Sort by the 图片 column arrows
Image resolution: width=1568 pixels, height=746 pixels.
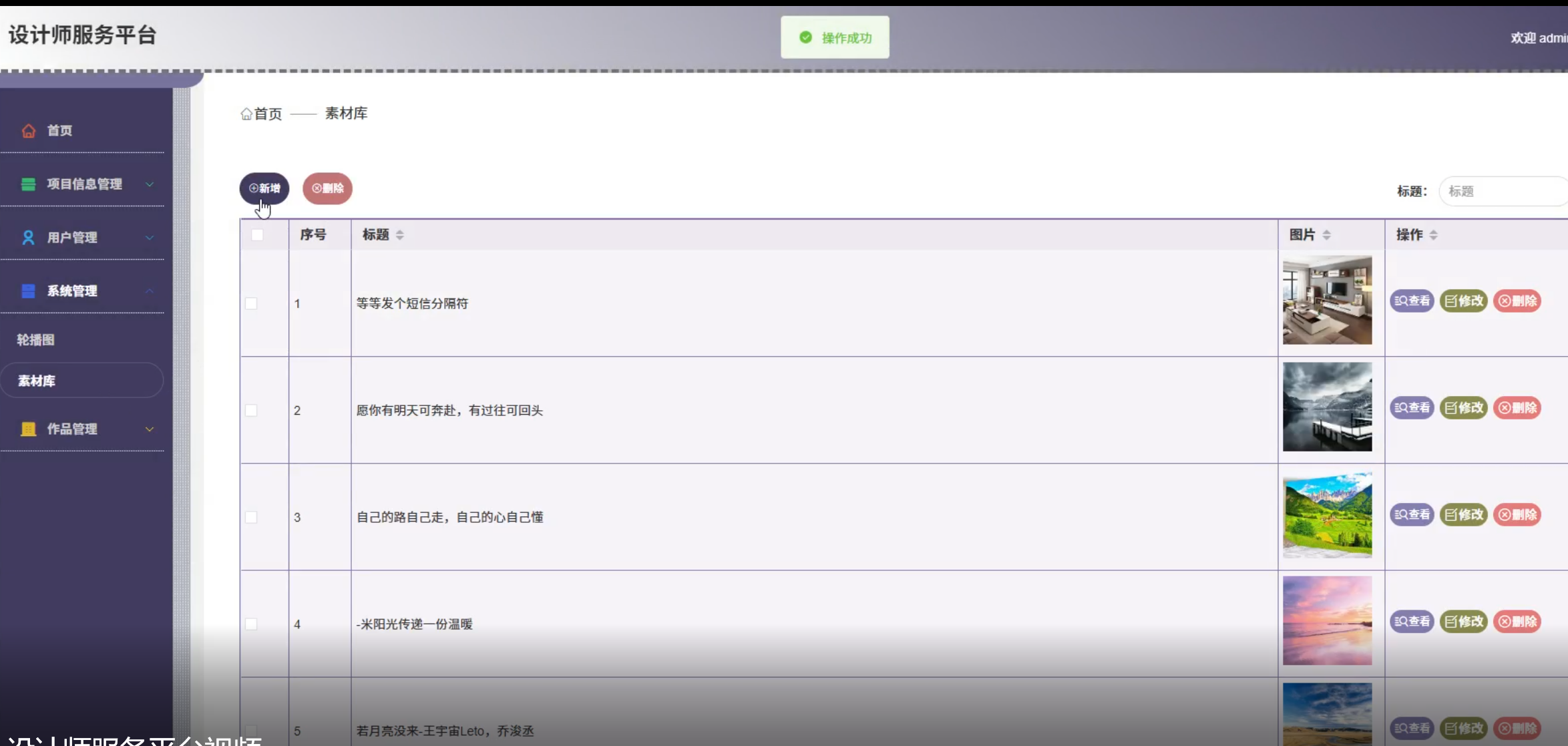click(1326, 235)
